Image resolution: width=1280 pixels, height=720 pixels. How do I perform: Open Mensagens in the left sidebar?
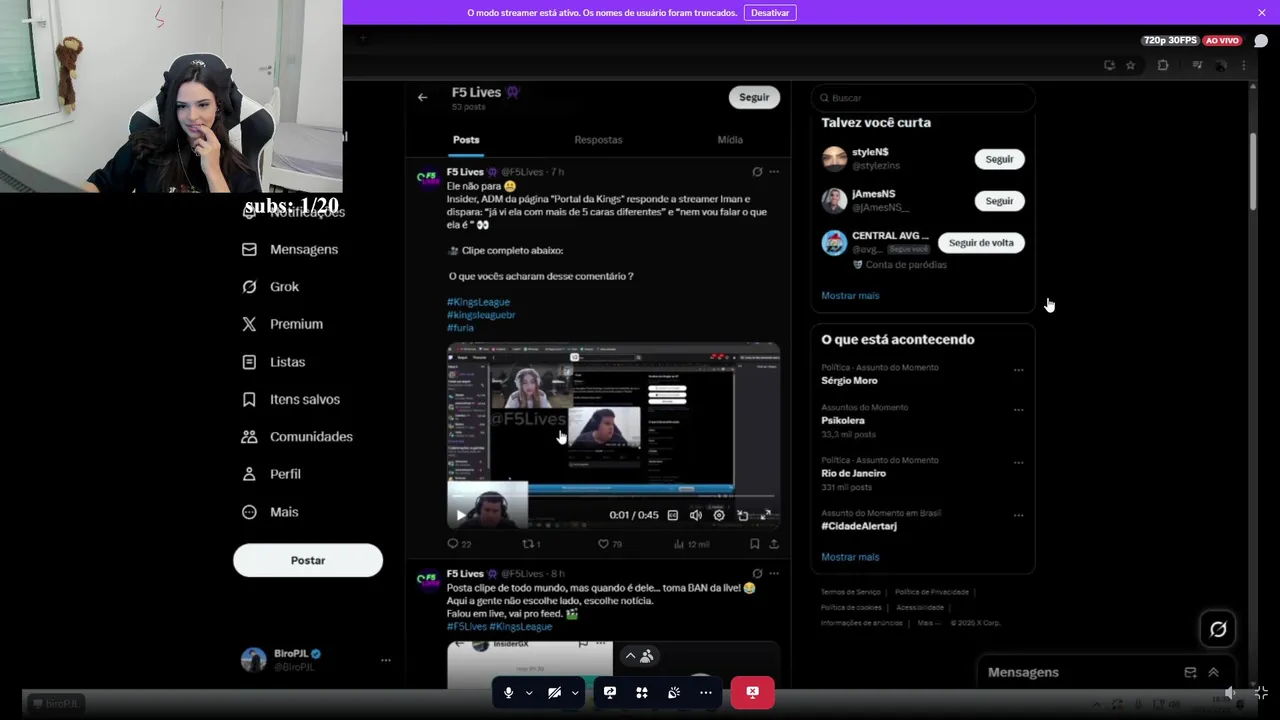click(290, 249)
